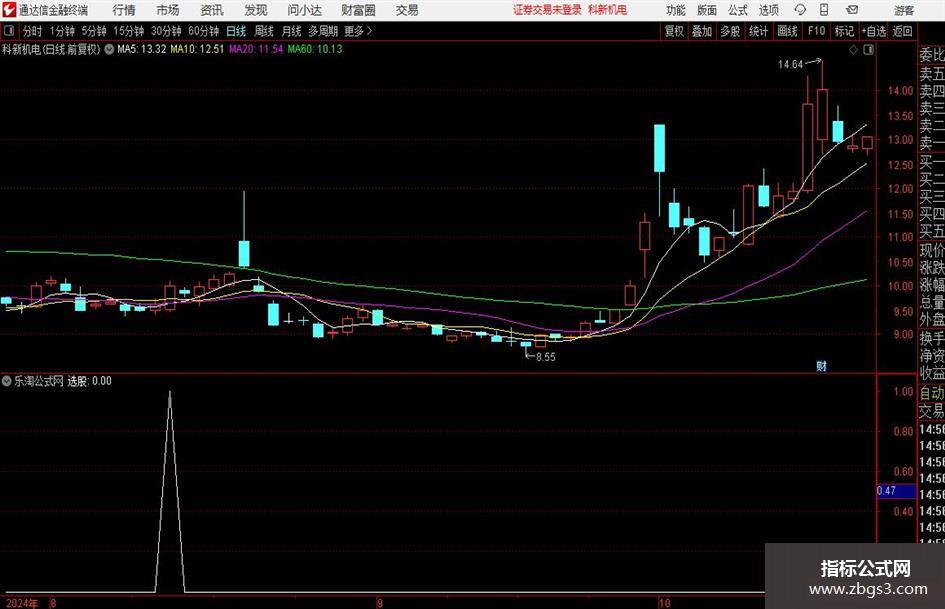Click the 标记 toolbar button

coord(844,31)
